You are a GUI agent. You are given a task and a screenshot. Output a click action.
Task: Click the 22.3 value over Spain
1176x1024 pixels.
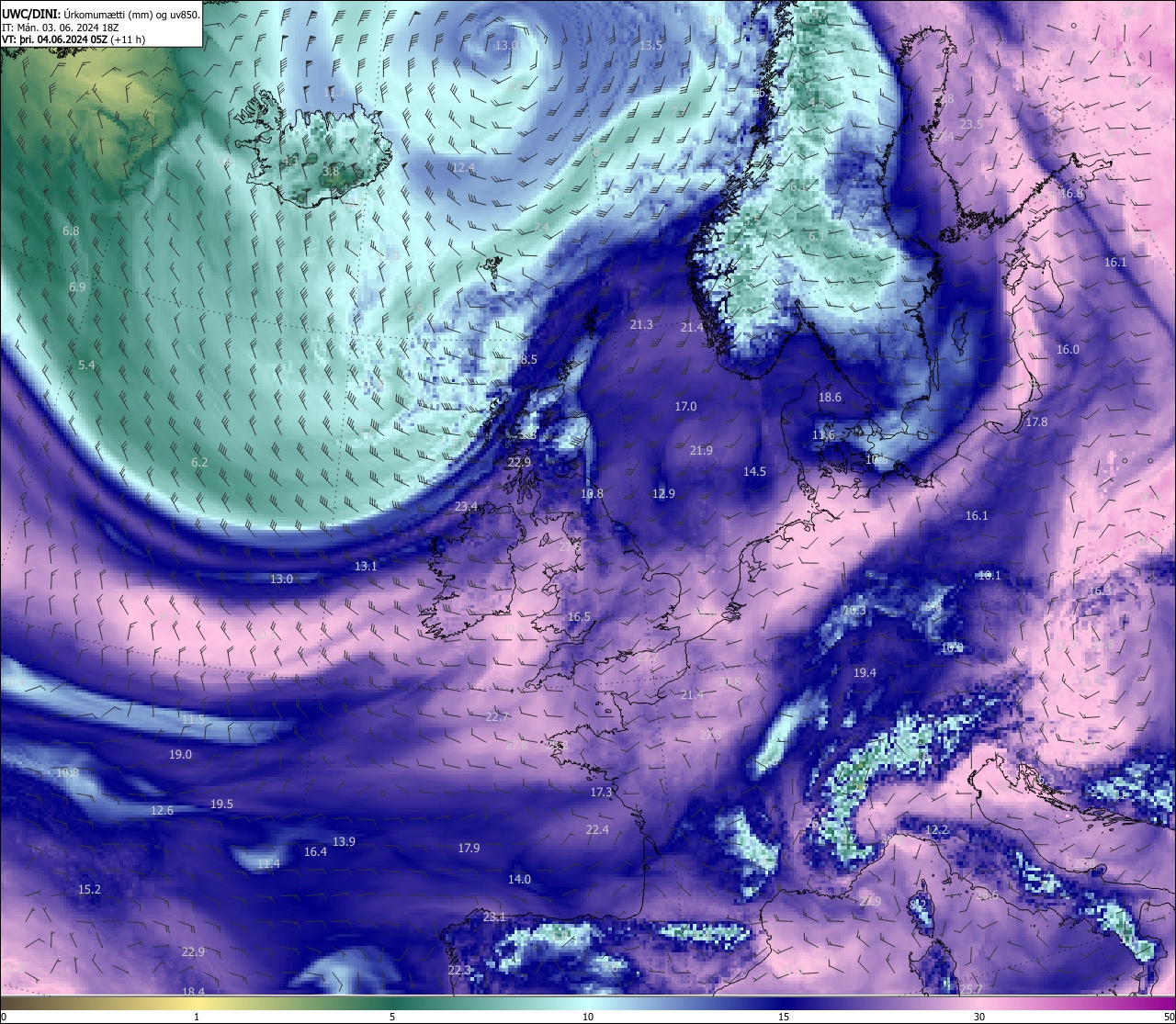459,971
